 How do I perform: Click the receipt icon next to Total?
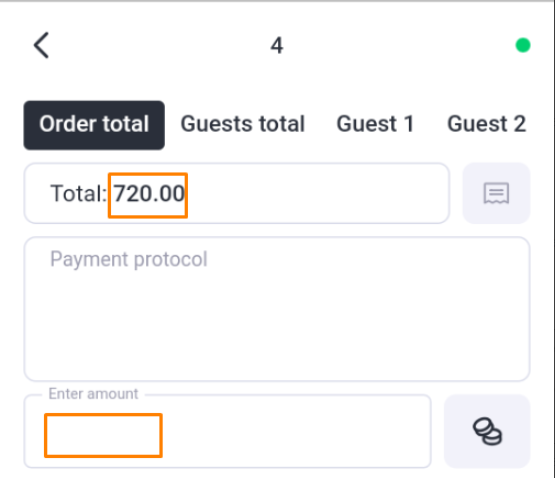click(x=496, y=193)
